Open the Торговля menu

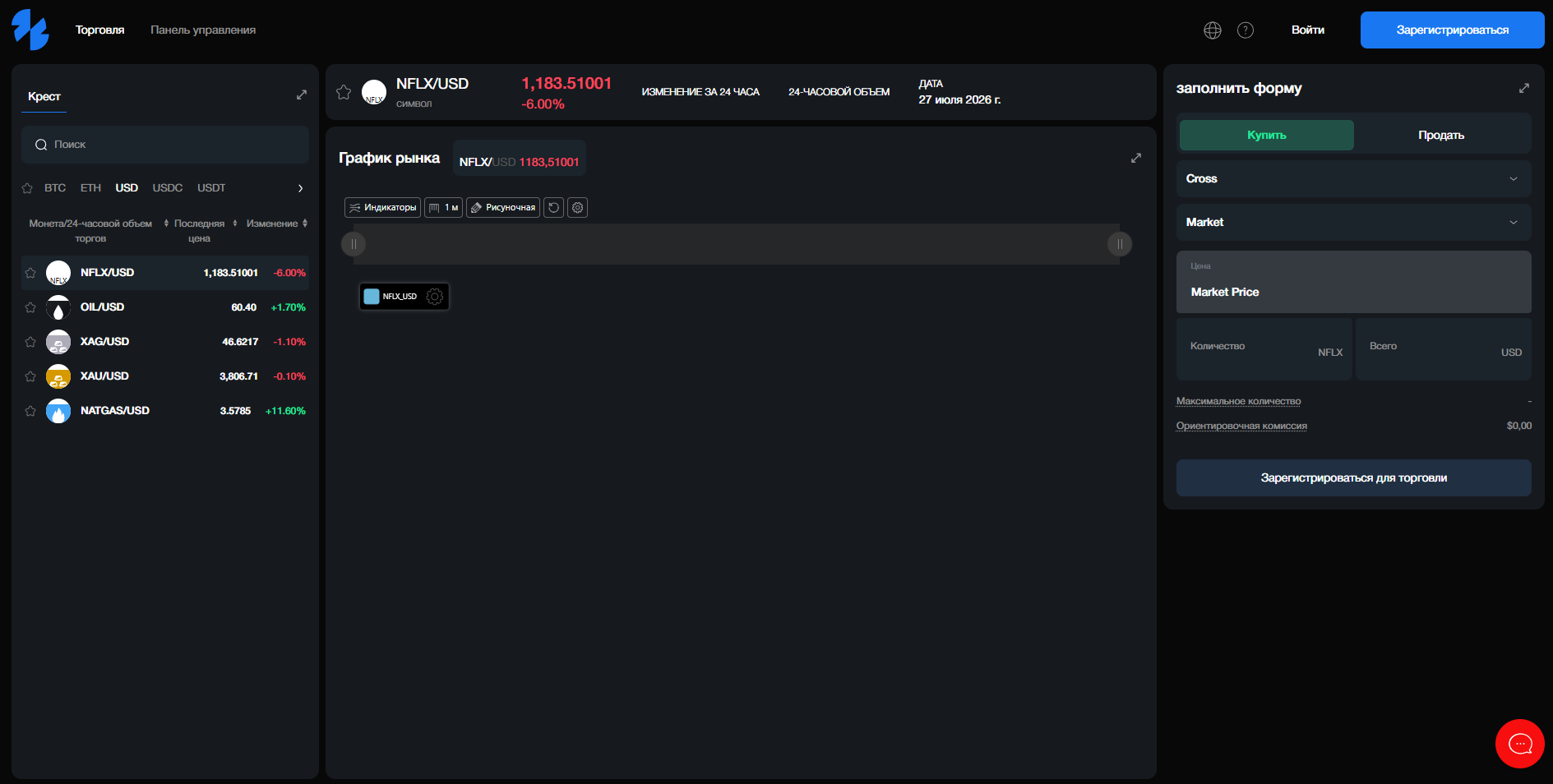pos(100,30)
